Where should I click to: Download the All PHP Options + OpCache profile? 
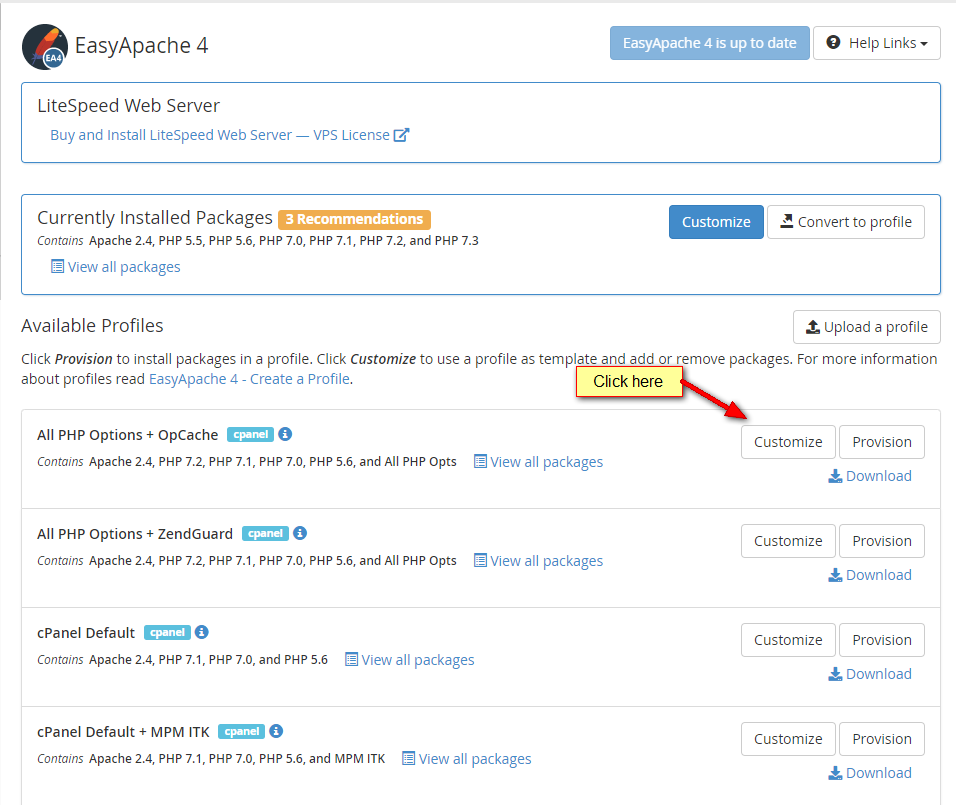pyautogui.click(x=870, y=476)
